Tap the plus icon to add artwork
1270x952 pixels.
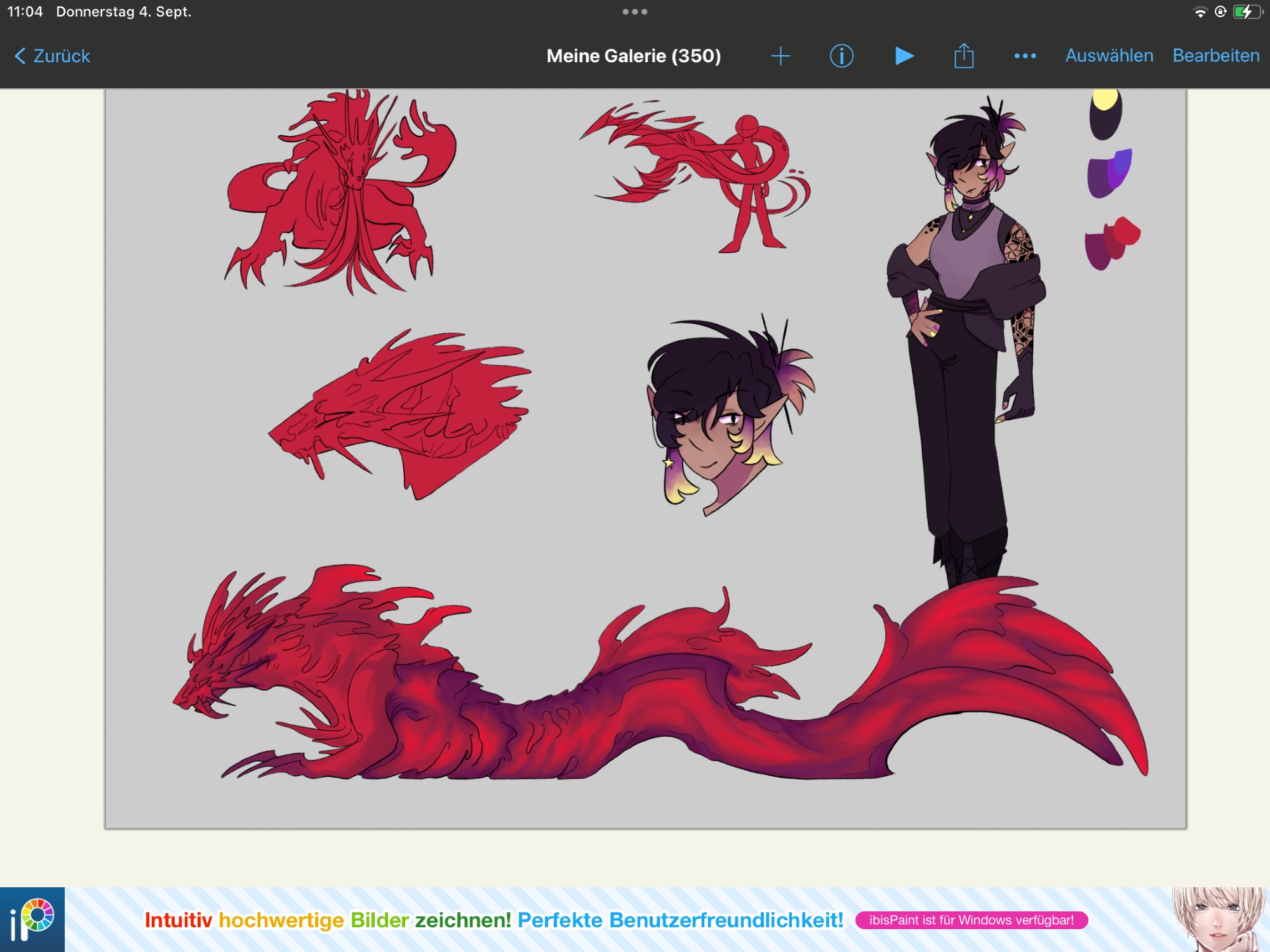pos(780,56)
